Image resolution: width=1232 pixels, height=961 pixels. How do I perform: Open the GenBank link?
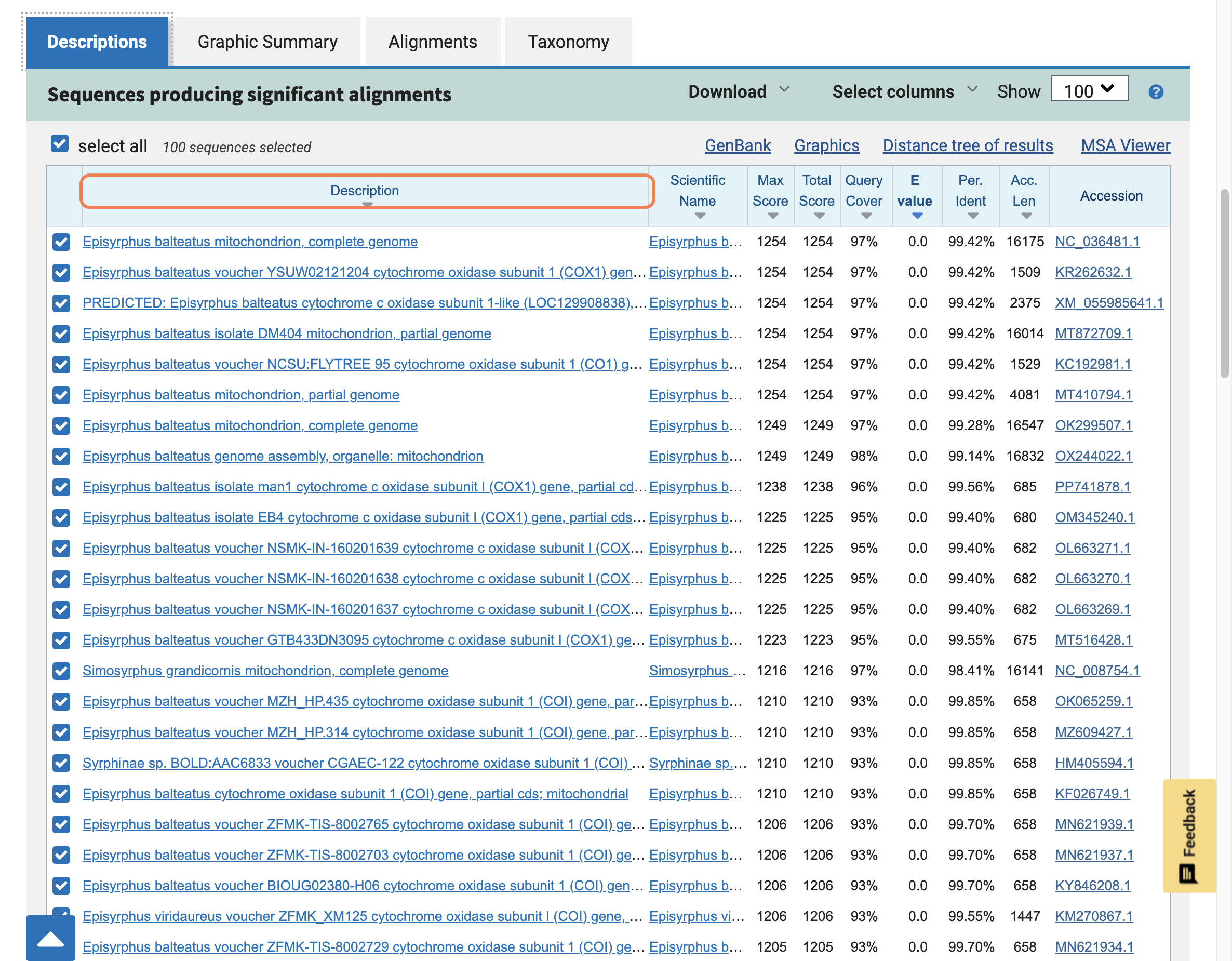738,145
